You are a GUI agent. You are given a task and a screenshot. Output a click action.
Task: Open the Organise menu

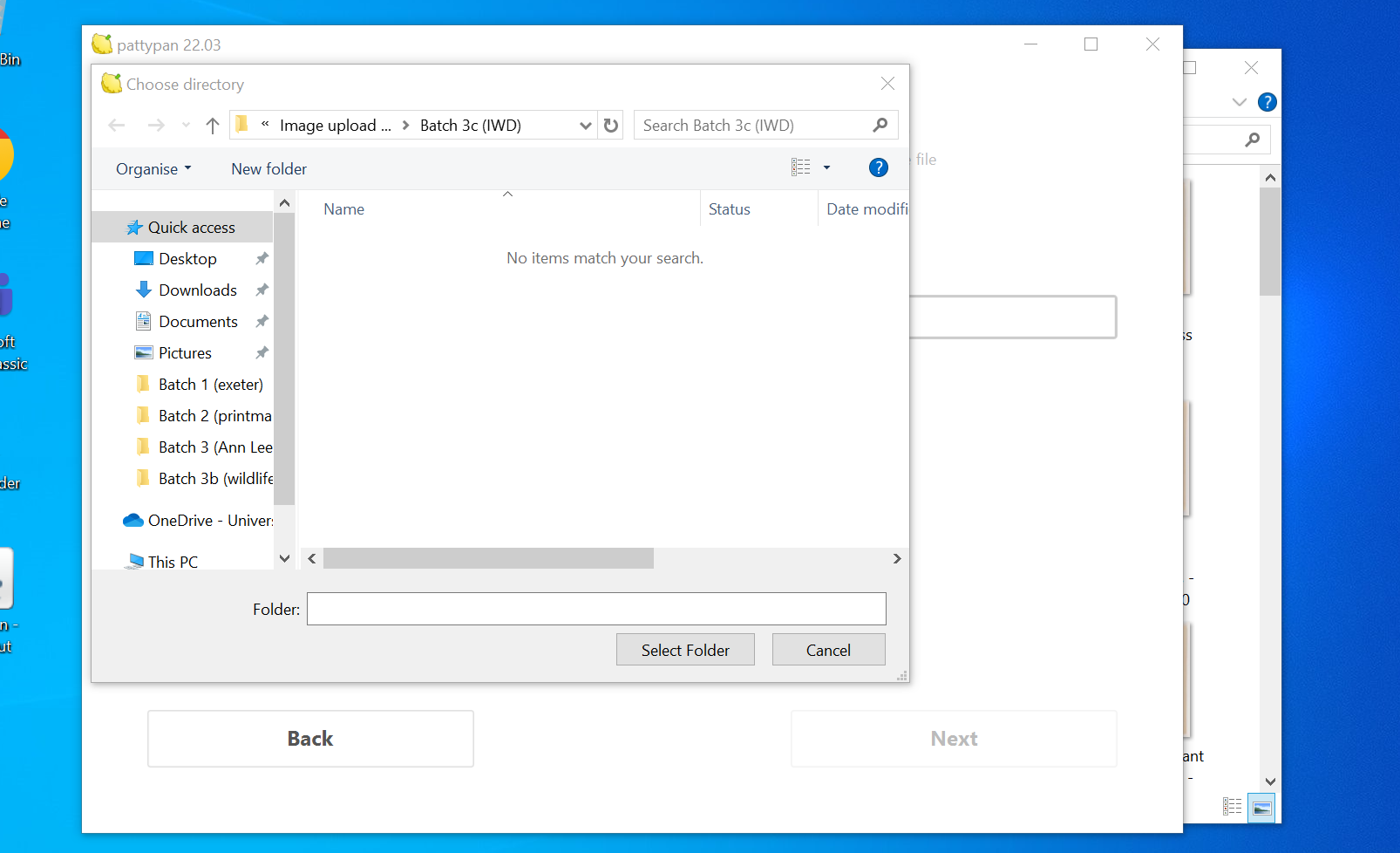(x=153, y=169)
